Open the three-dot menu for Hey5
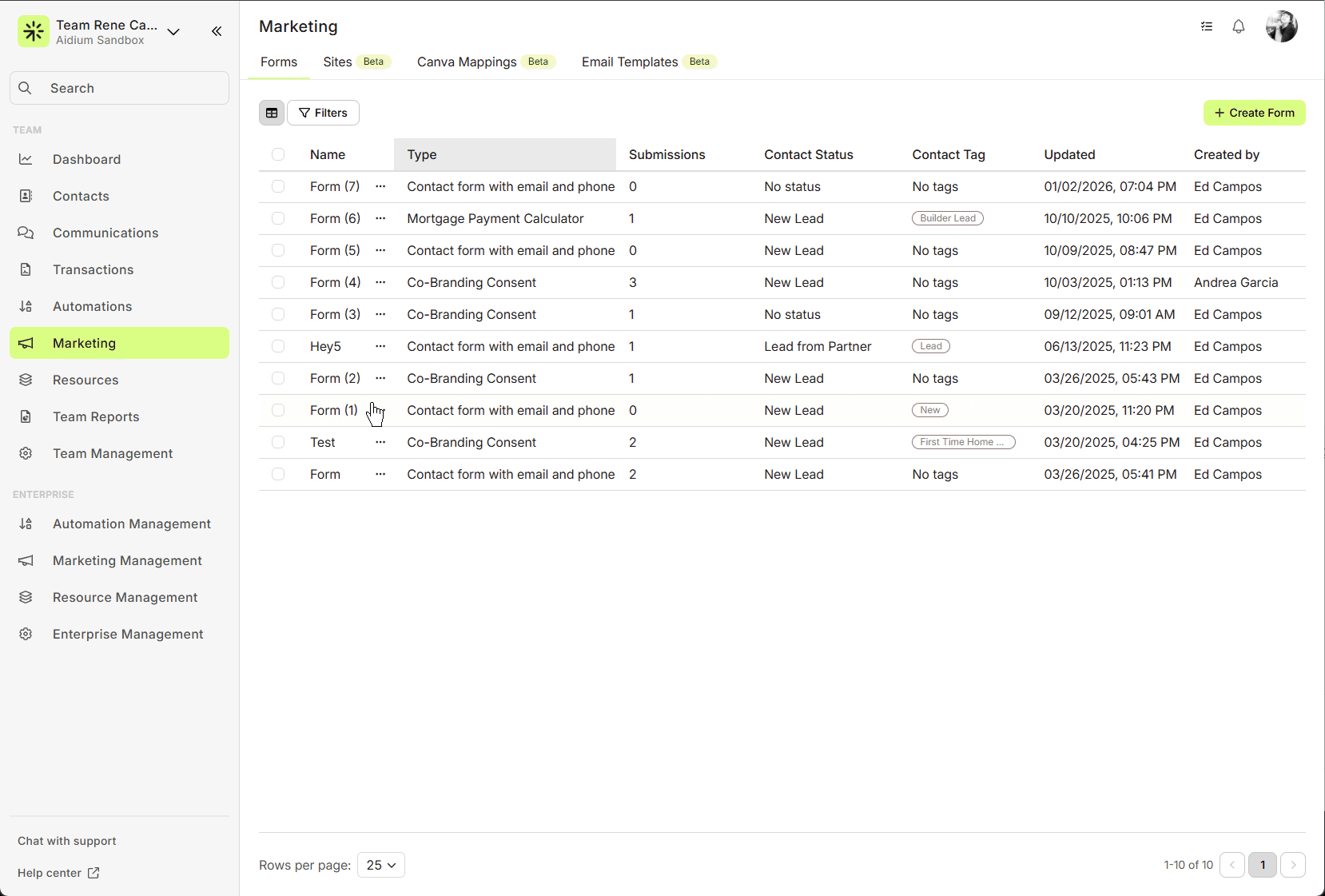The width and height of the screenshot is (1325, 896). (x=380, y=346)
